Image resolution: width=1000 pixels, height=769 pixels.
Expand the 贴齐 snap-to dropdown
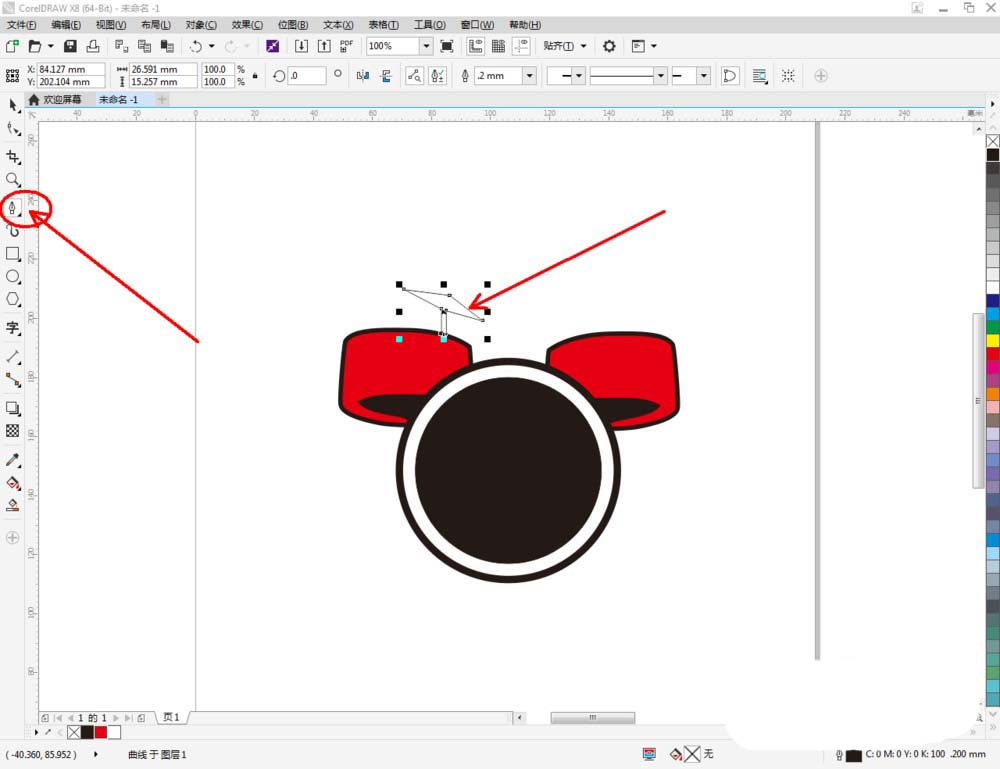(583, 46)
